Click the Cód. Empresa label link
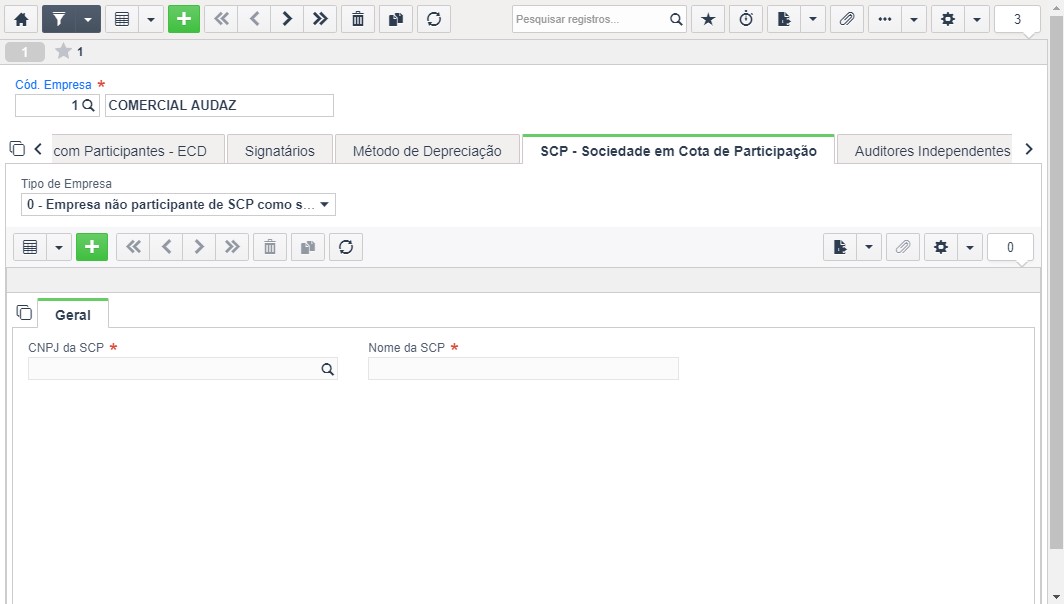The width and height of the screenshot is (1064, 604). [54, 85]
